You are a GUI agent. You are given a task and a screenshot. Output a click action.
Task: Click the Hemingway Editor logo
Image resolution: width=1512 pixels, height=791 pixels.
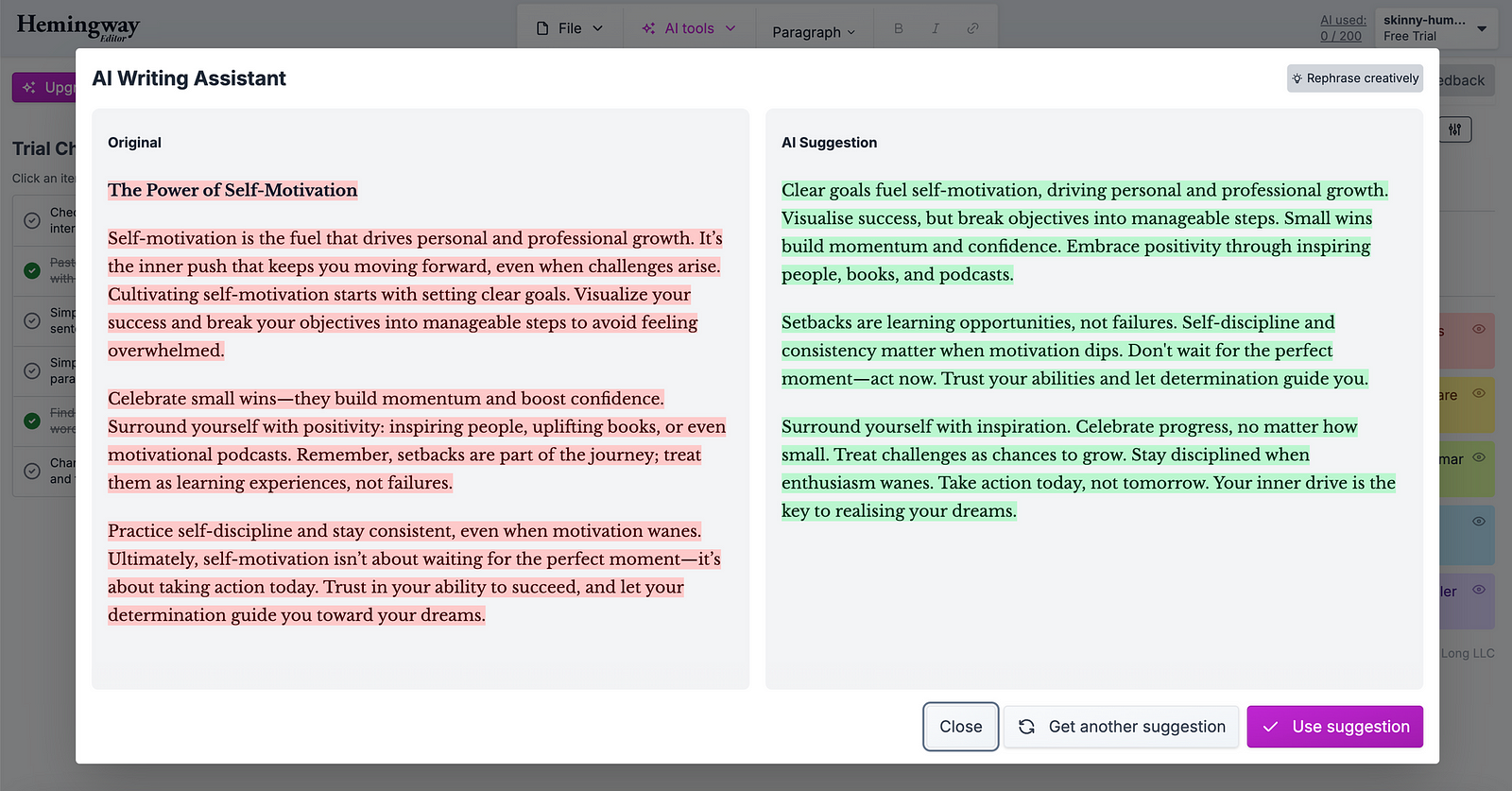(x=78, y=26)
